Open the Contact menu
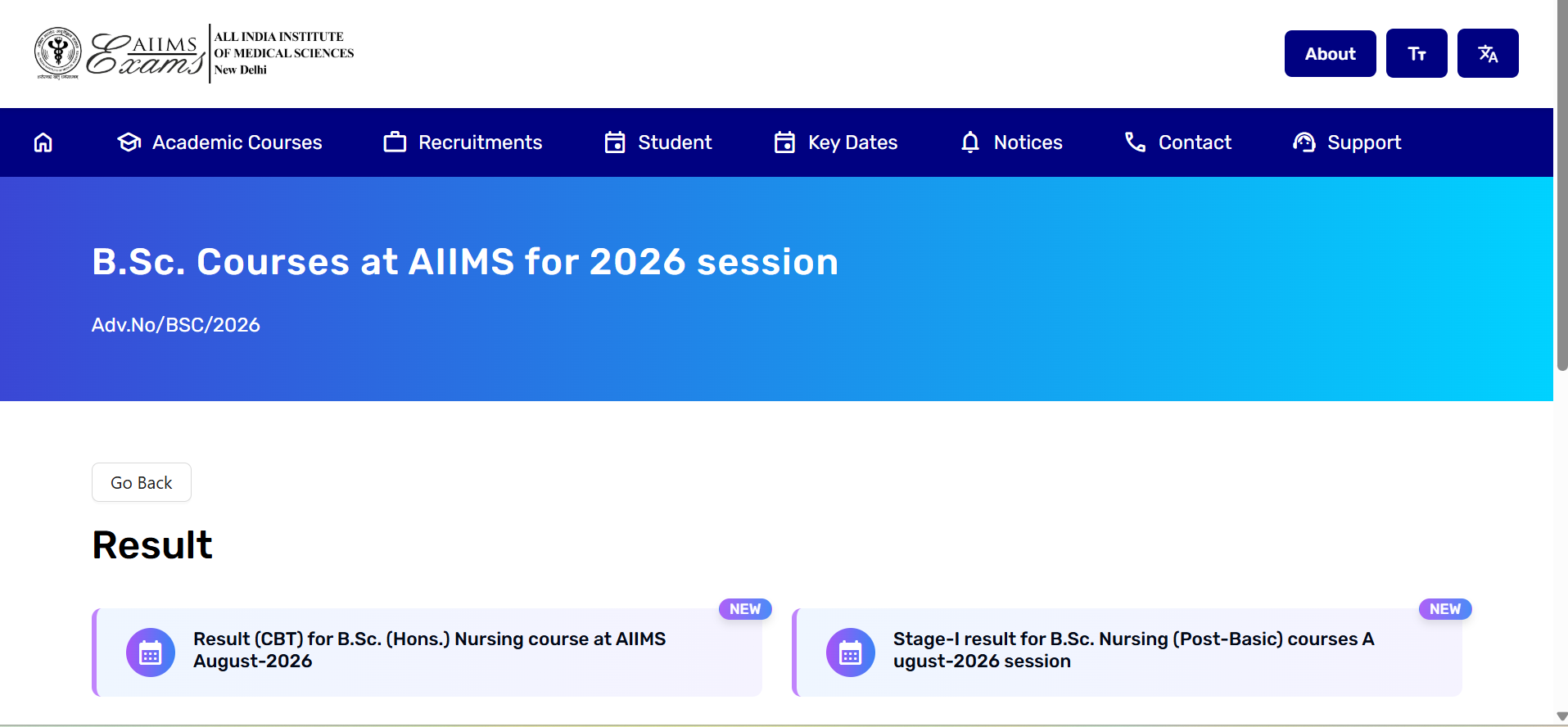 click(x=1177, y=142)
